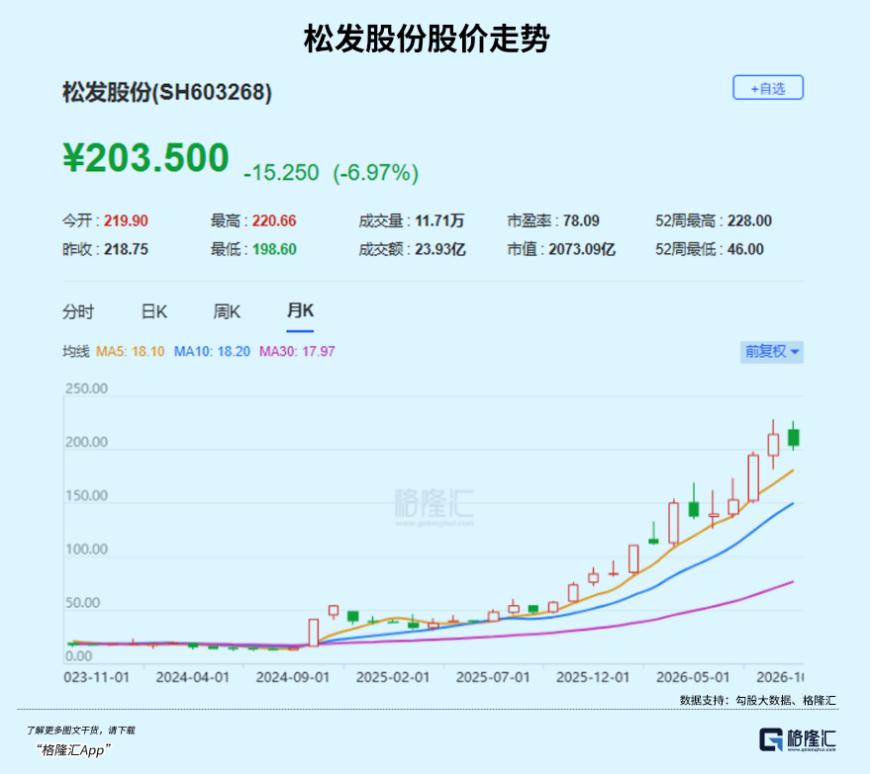
Task: Click the 2024-04-01 date axis label
Action: (x=193, y=677)
